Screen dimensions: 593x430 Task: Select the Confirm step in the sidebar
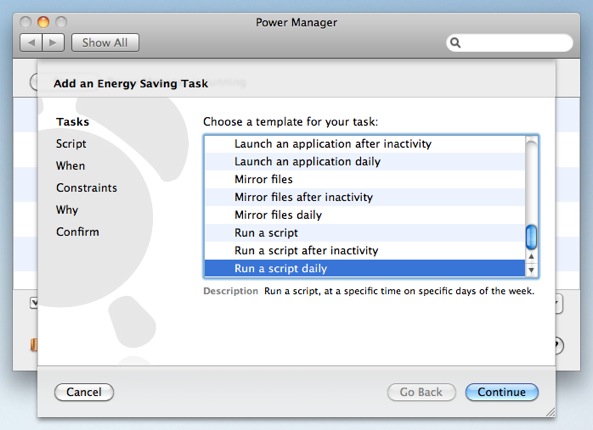click(78, 231)
